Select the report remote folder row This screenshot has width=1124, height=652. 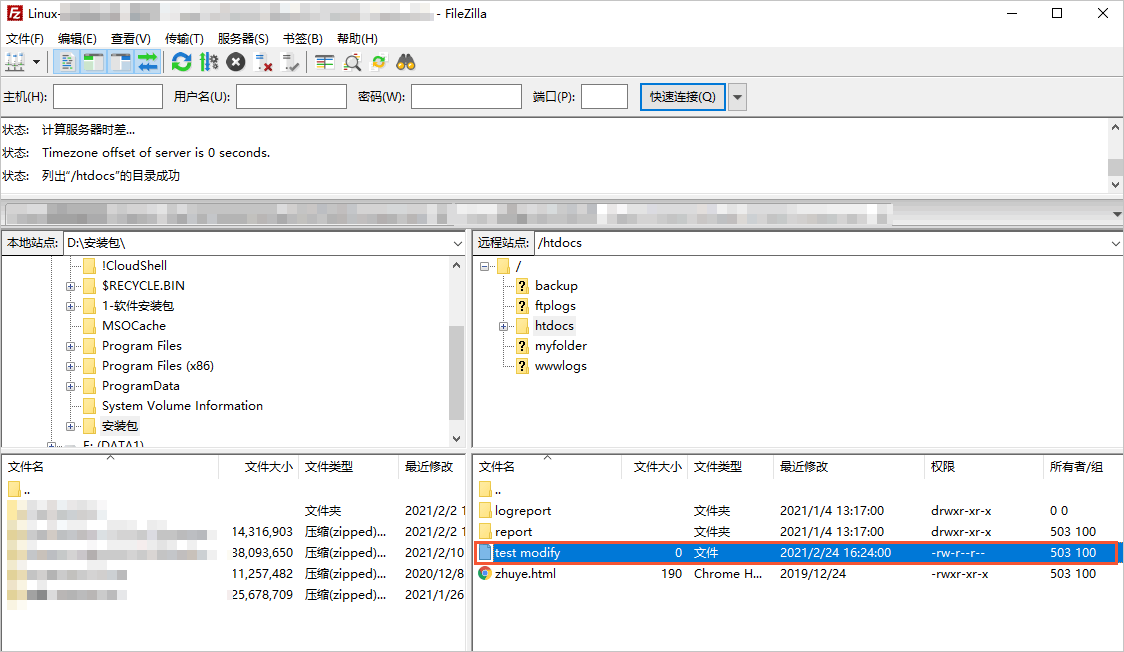pos(796,532)
